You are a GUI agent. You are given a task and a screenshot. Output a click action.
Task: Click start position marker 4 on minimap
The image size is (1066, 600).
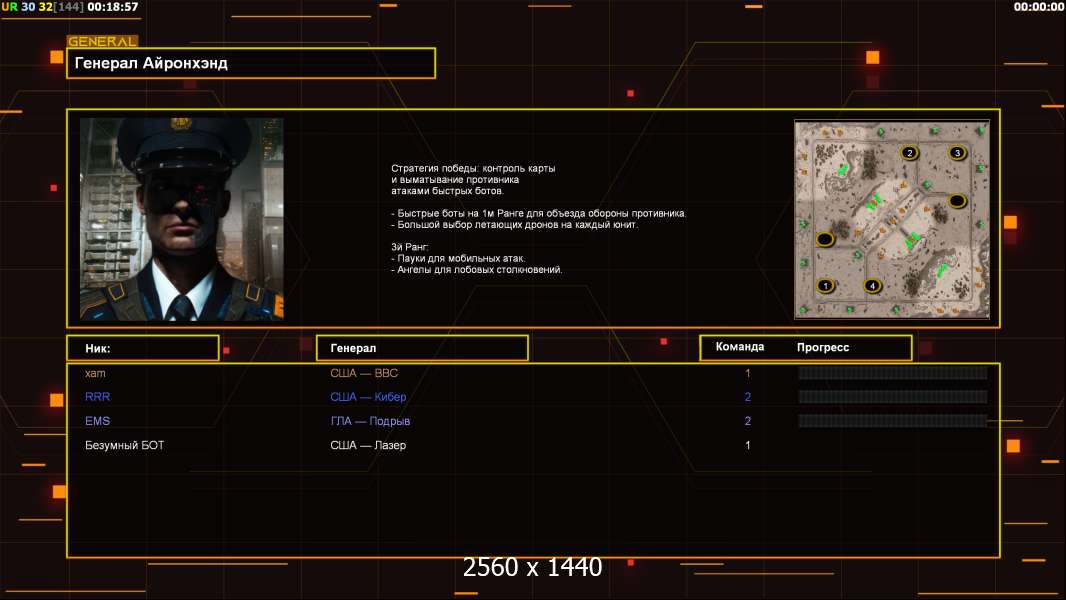(x=873, y=286)
